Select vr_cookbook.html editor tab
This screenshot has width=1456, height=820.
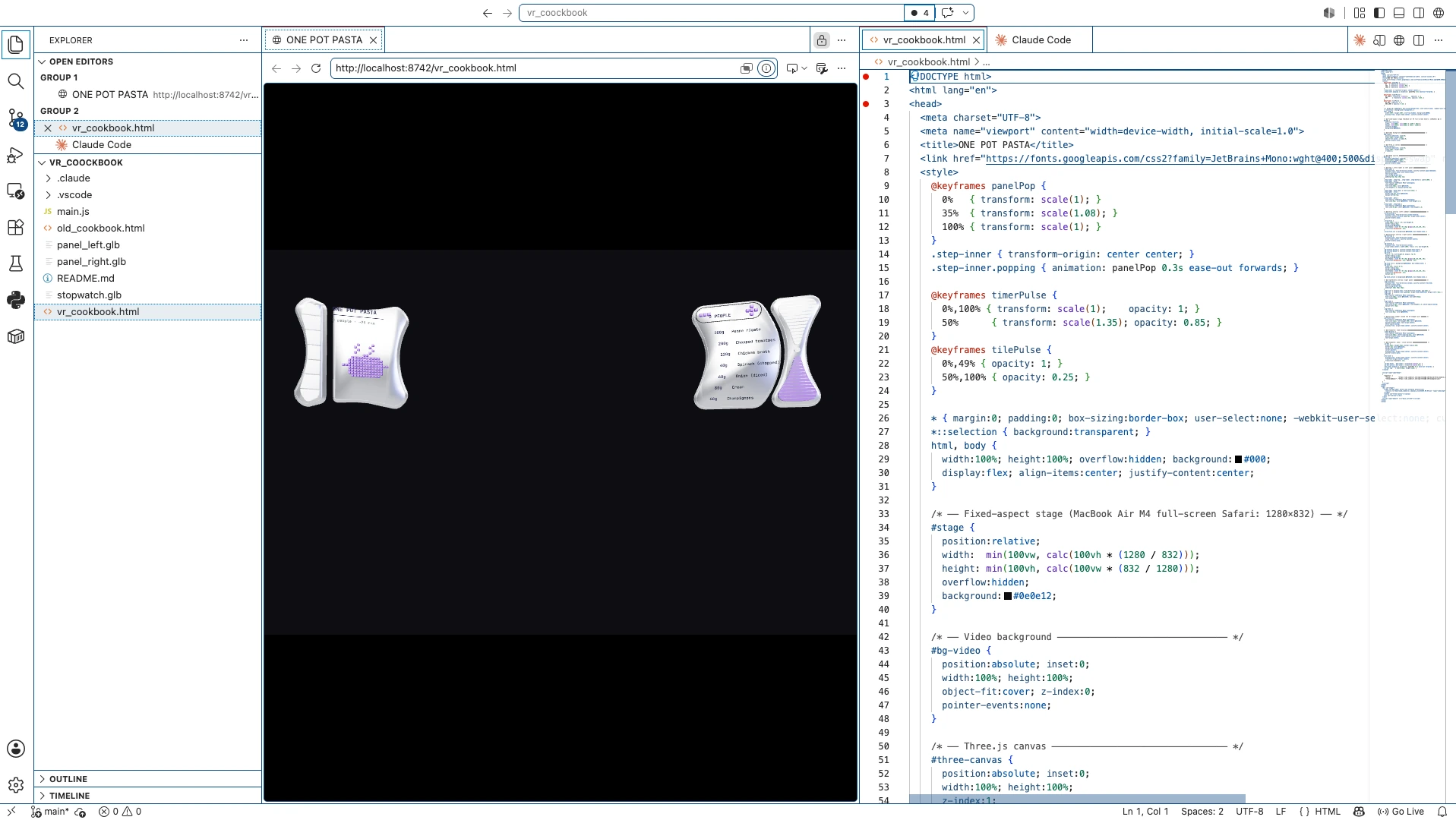(x=924, y=40)
